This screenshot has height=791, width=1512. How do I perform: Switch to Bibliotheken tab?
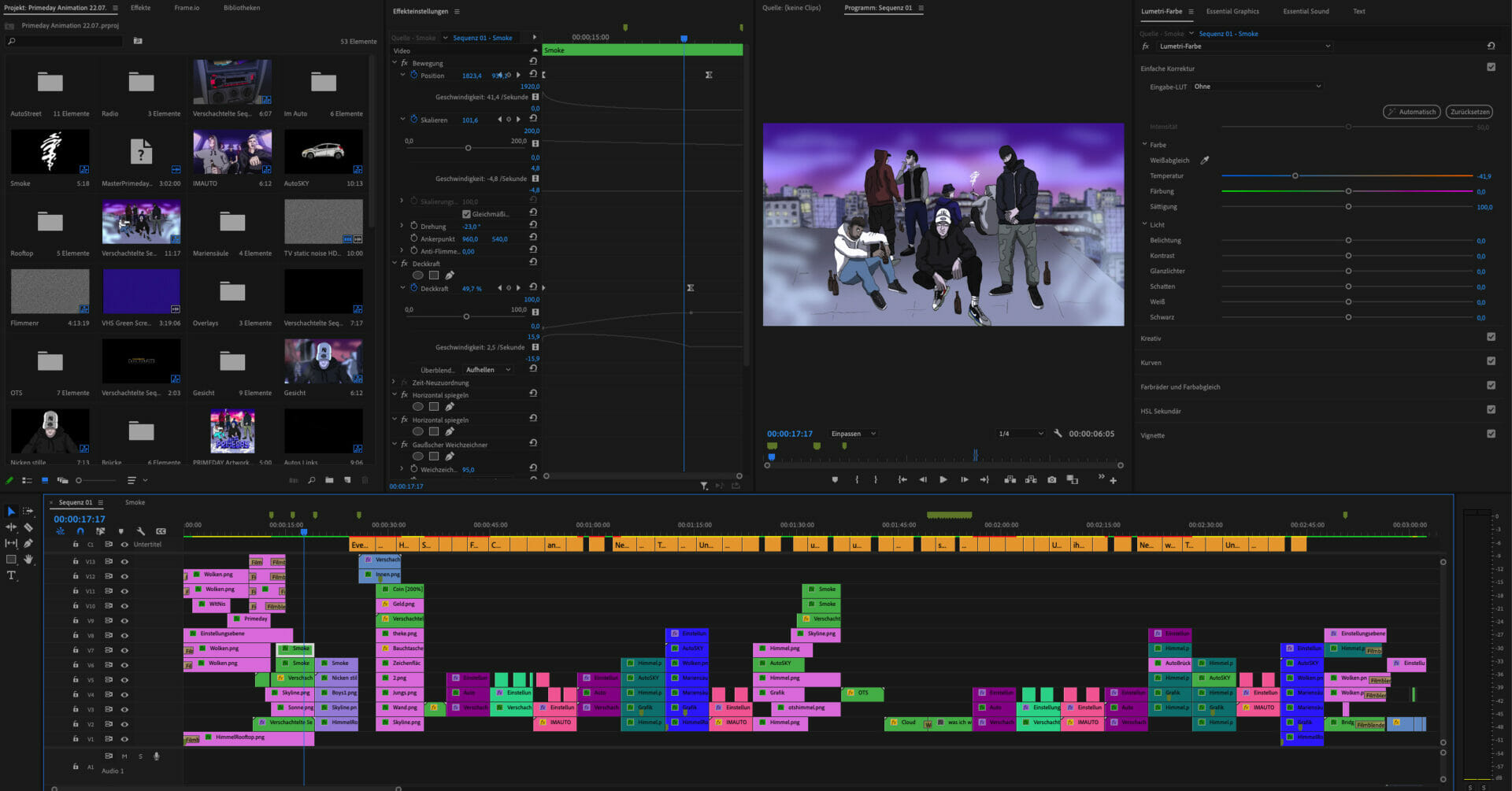pyautogui.click(x=242, y=8)
